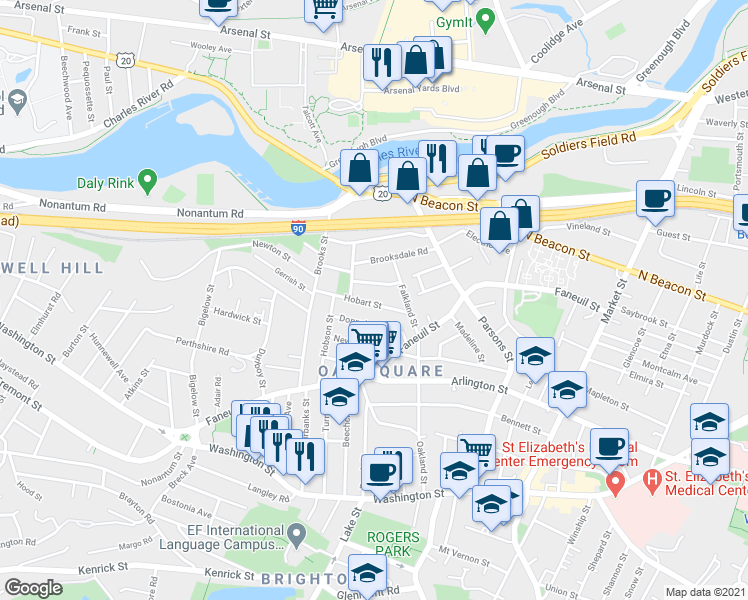Screen dimensions: 748x600
Task: Open the Google logo link
Action: [33, 588]
